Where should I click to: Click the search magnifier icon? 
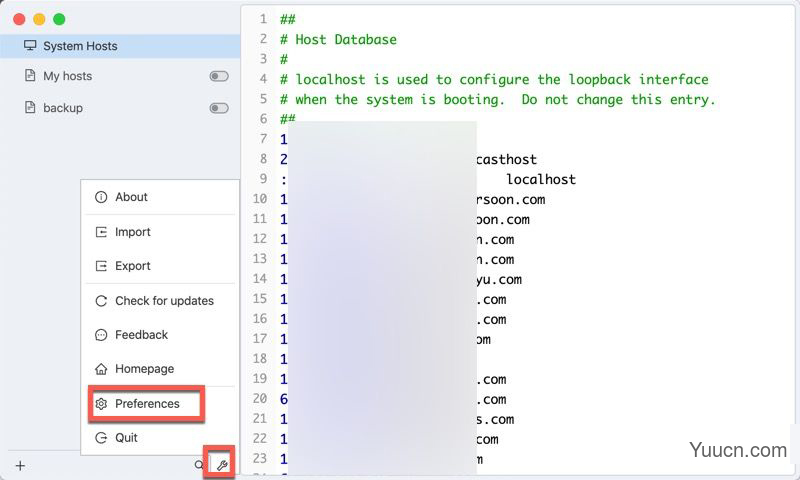pos(199,465)
